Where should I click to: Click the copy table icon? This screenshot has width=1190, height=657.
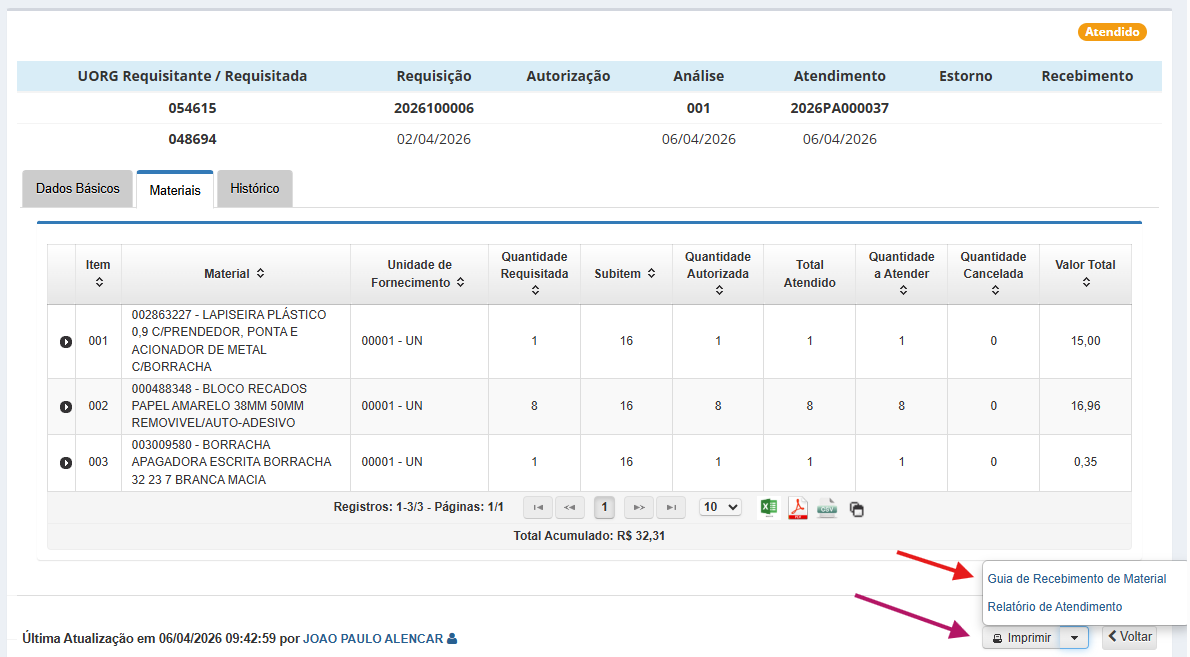(x=857, y=509)
